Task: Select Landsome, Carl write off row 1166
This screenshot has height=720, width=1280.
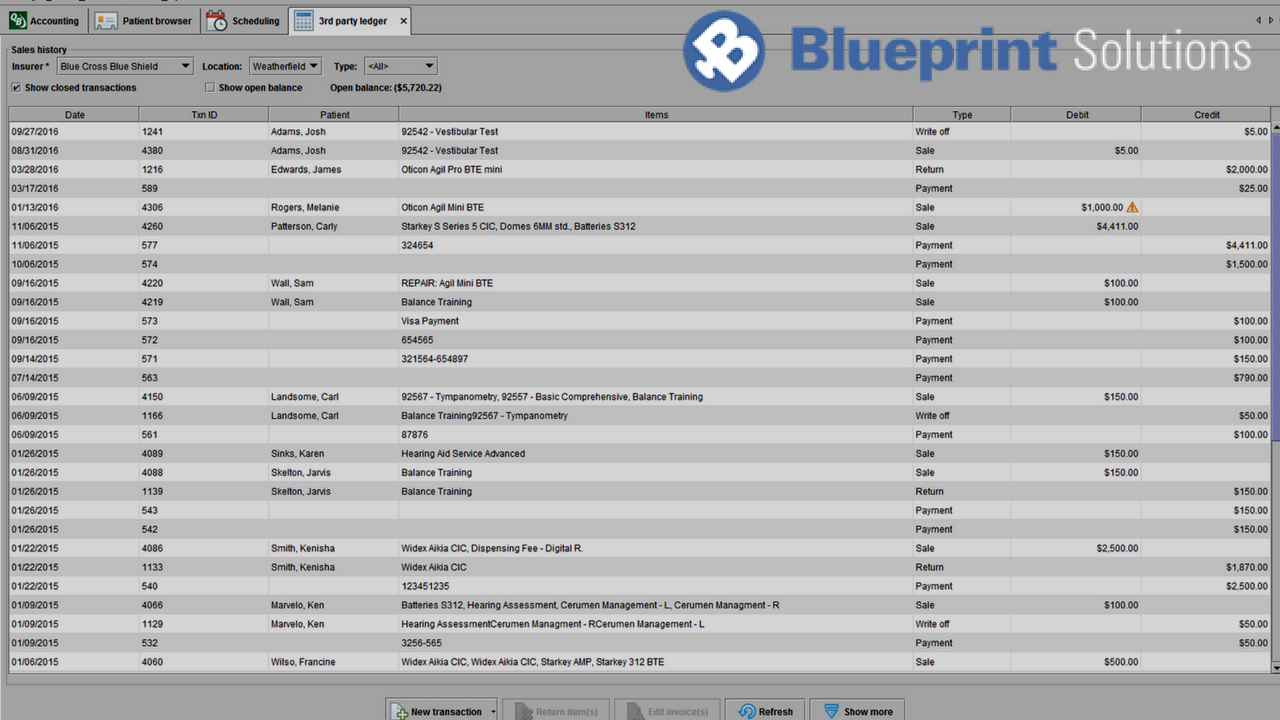Action: (640, 416)
